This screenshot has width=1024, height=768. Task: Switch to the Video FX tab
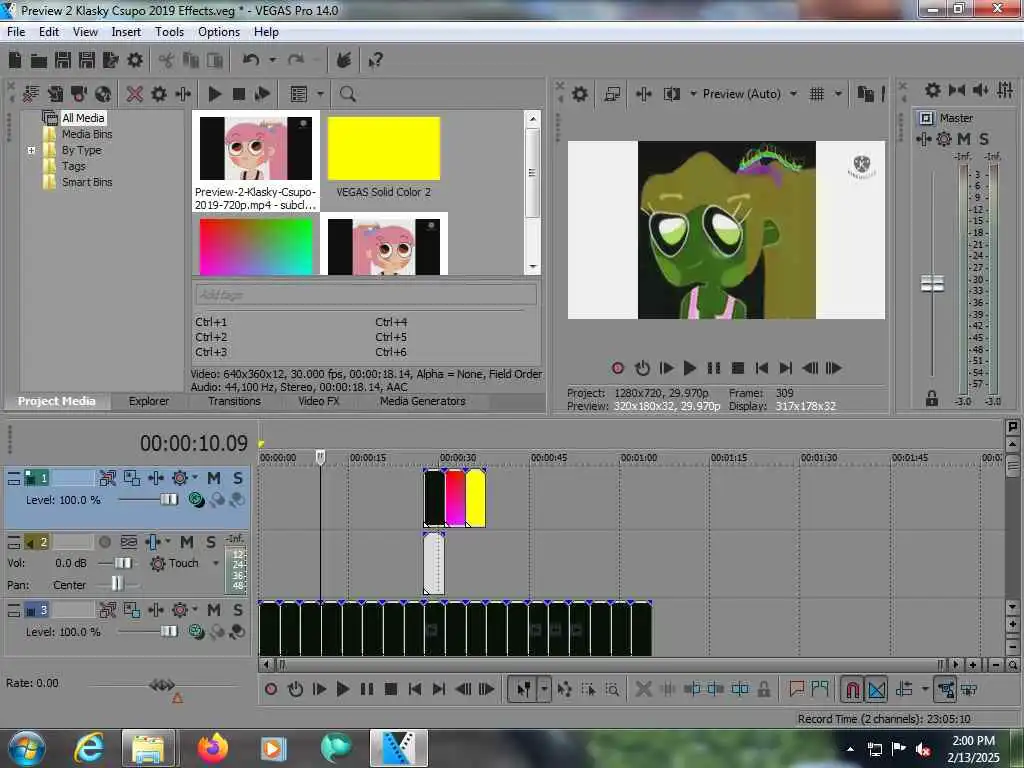[x=319, y=401]
